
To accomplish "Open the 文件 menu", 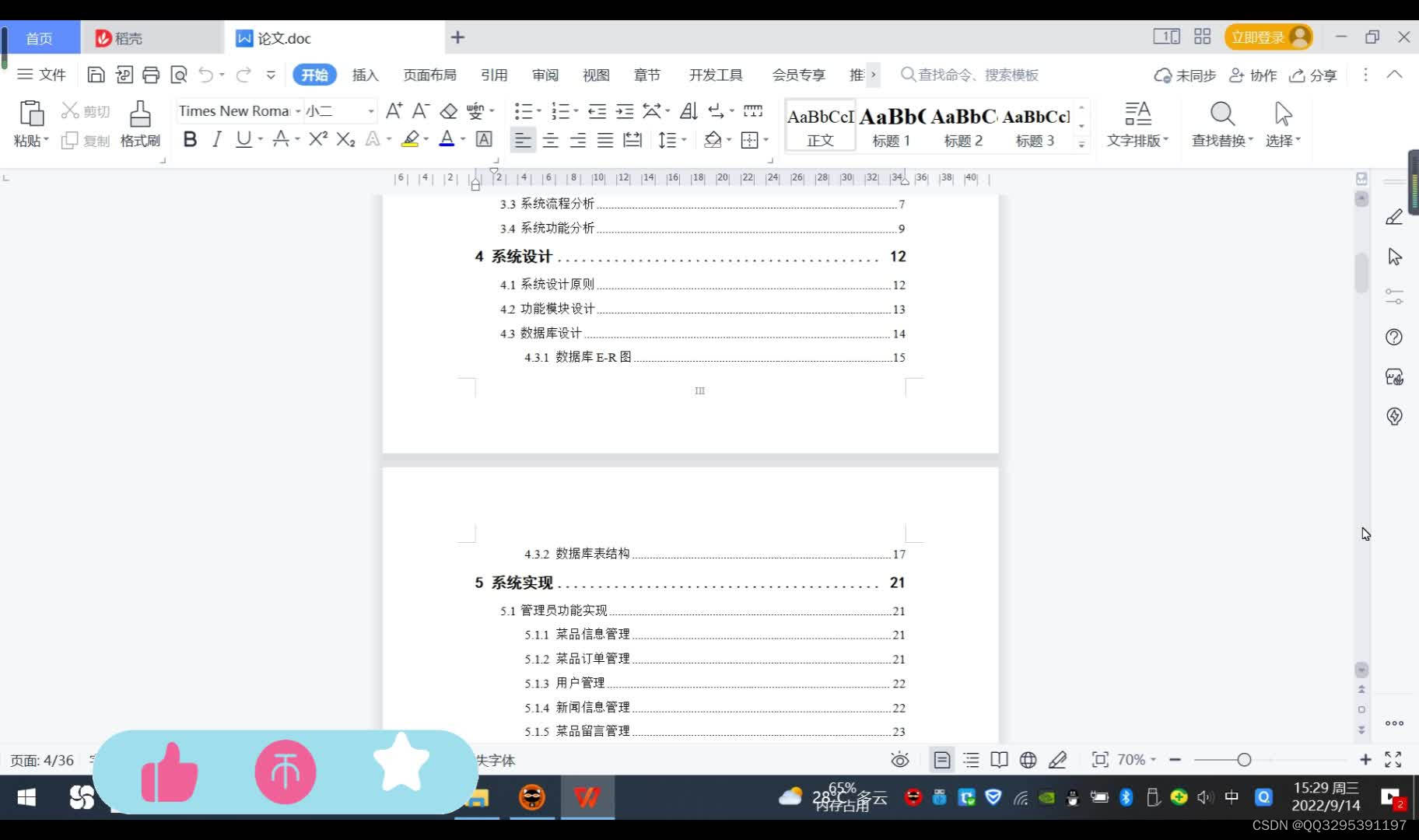I will point(42,75).
